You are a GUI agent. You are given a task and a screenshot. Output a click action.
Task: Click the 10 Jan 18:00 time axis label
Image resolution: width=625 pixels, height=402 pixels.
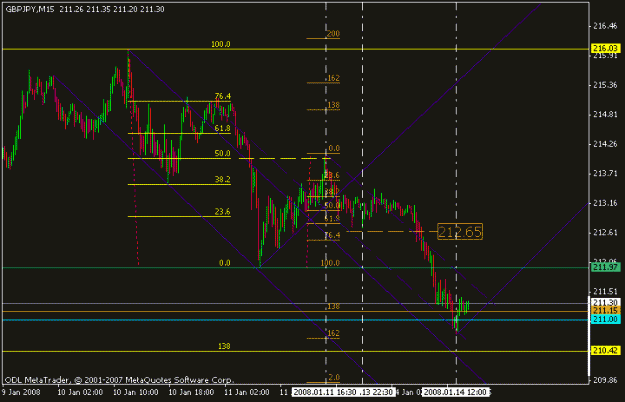(x=191, y=392)
